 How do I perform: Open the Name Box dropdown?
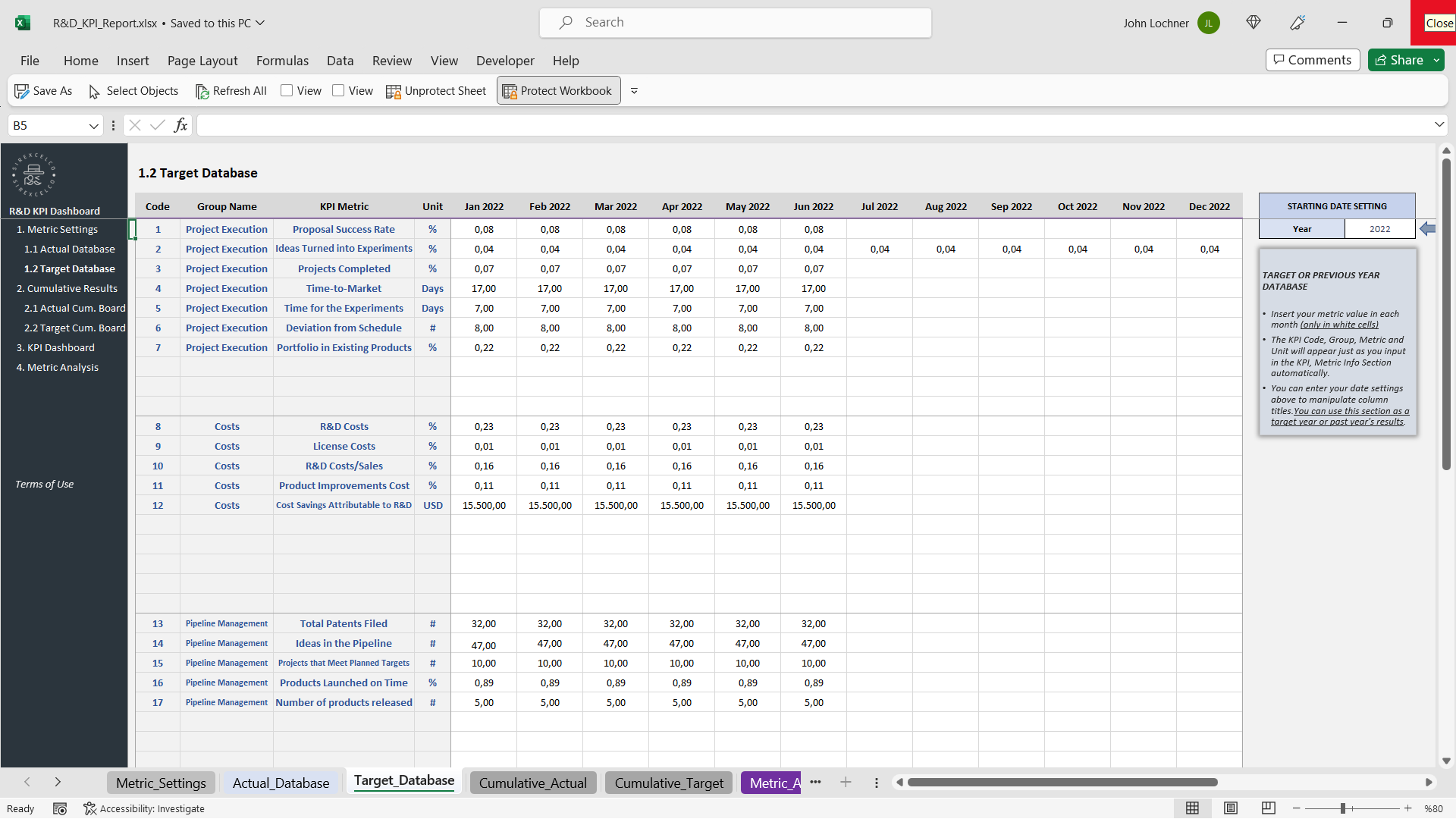coord(93,125)
